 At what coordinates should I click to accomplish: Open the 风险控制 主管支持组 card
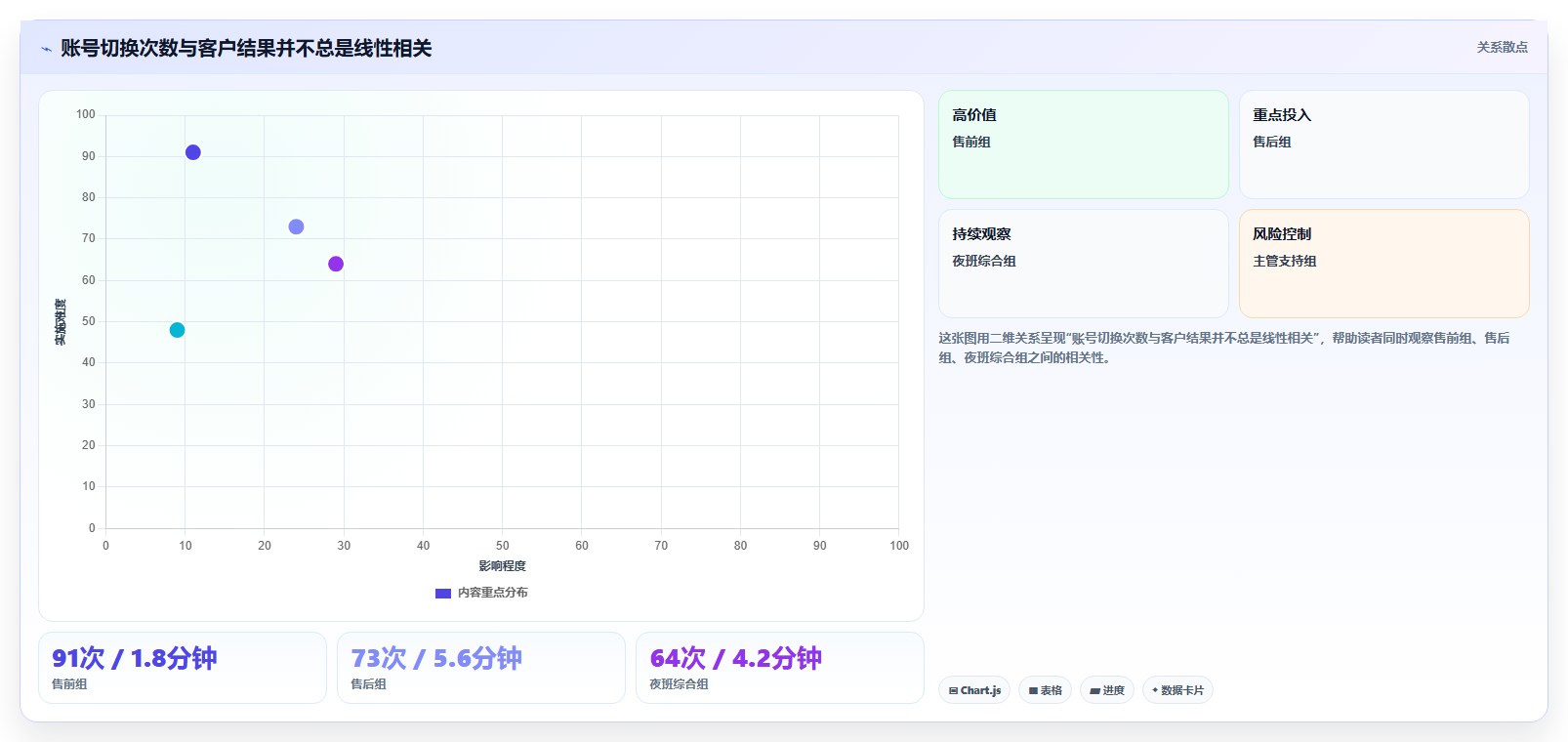[x=1384, y=264]
